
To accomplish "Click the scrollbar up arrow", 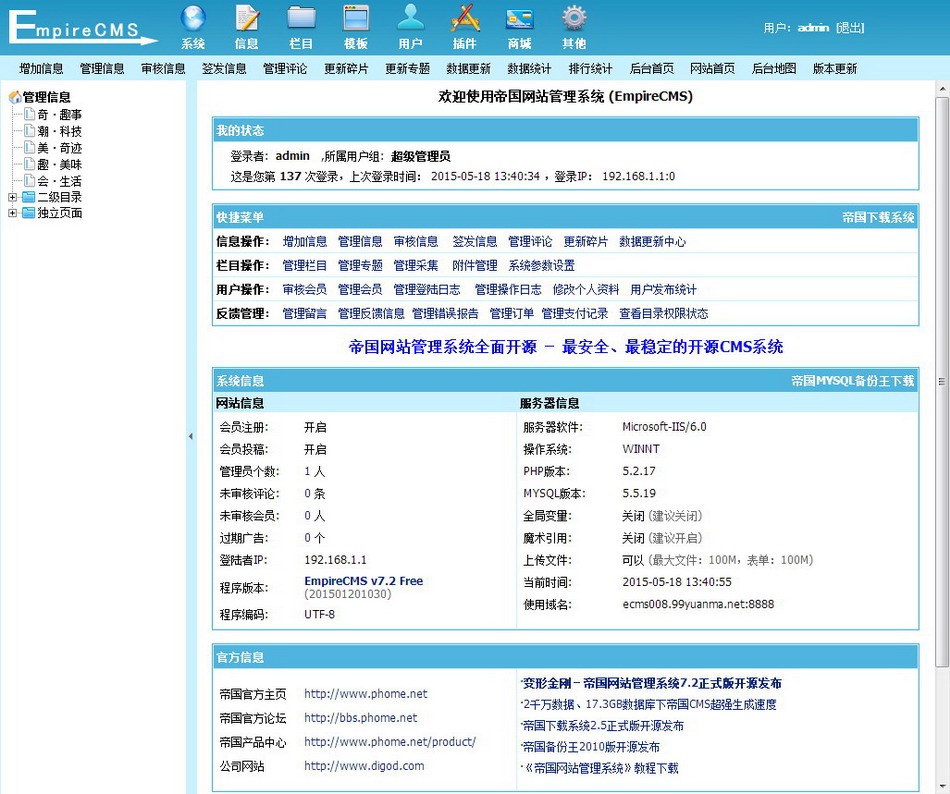I will [942, 90].
